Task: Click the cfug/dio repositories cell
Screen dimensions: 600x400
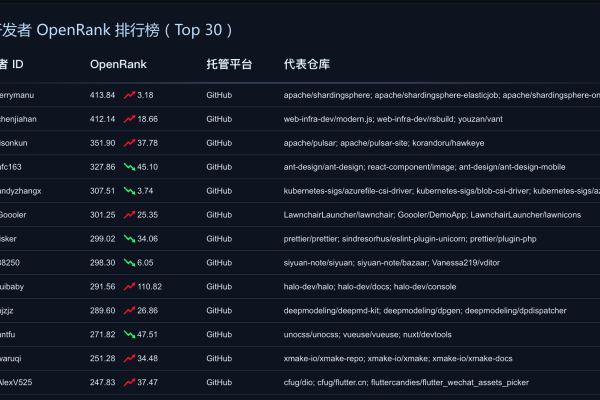Action: (x=406, y=382)
